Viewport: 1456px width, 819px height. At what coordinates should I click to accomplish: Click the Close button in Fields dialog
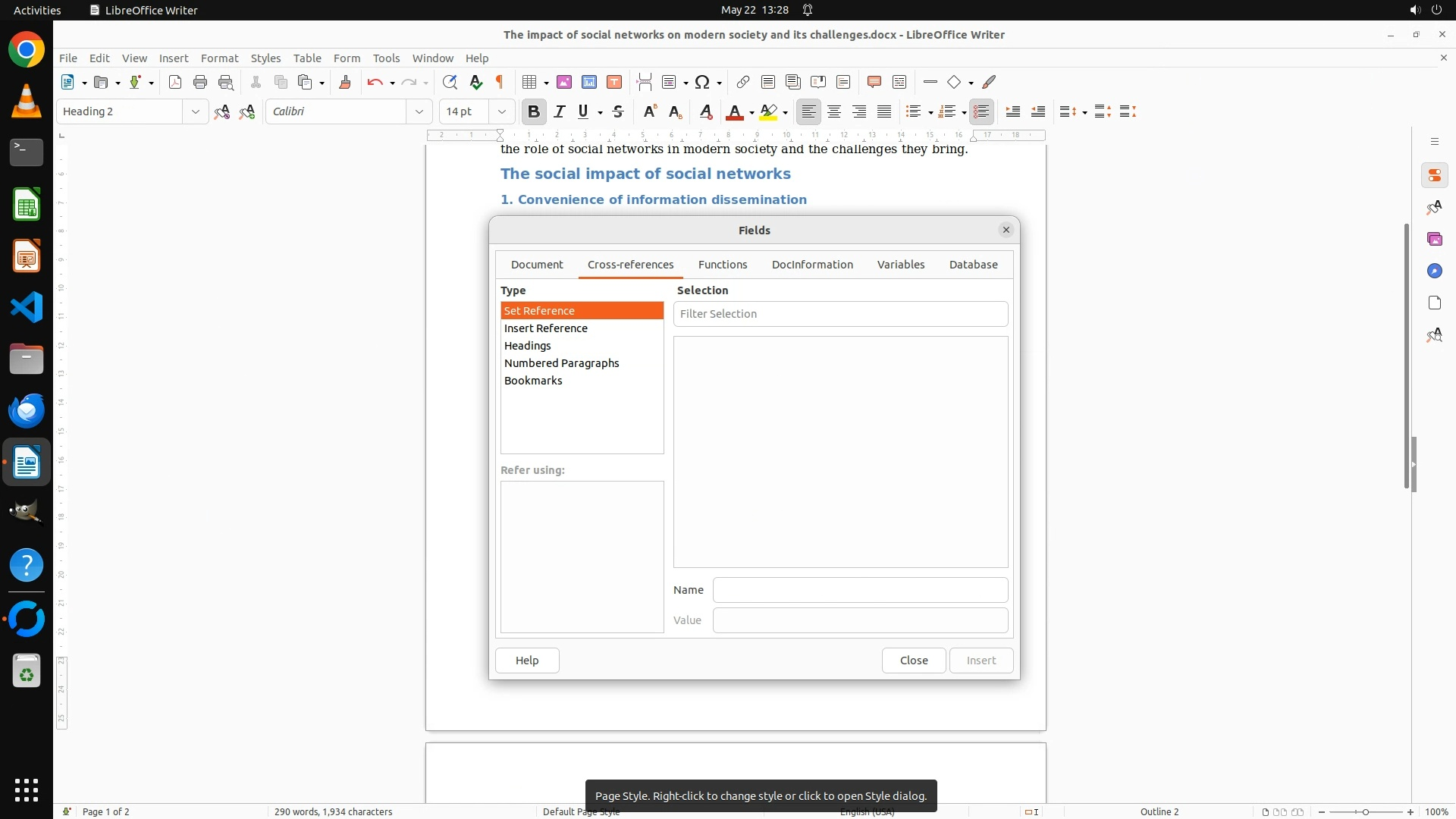(x=913, y=661)
